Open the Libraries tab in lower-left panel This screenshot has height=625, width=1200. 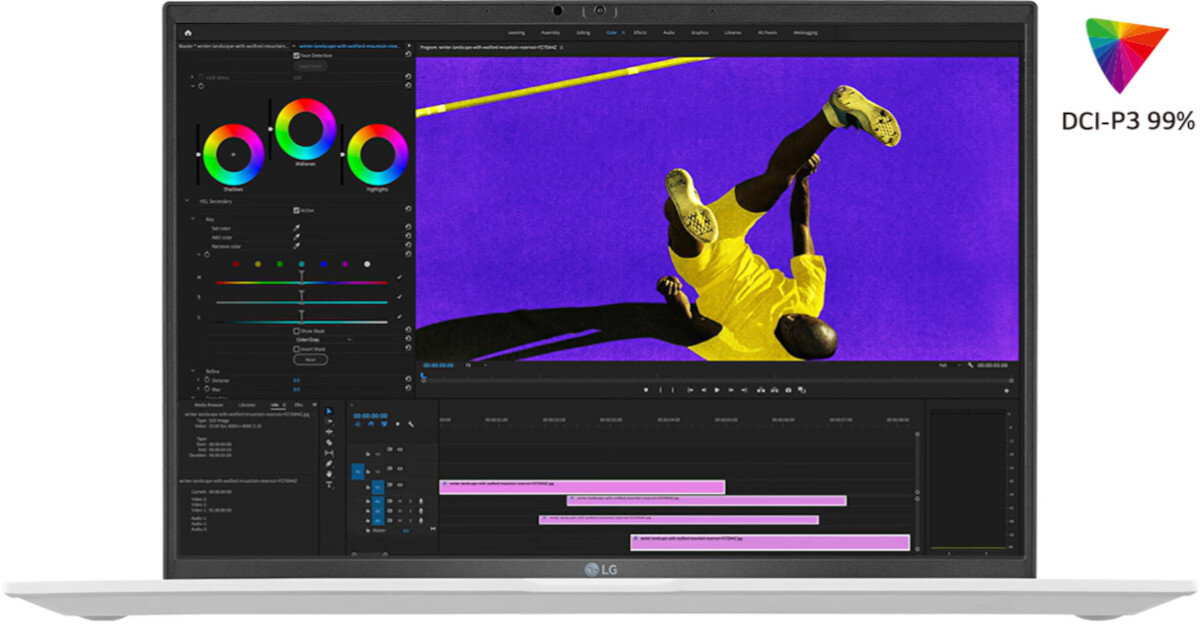pyautogui.click(x=247, y=404)
